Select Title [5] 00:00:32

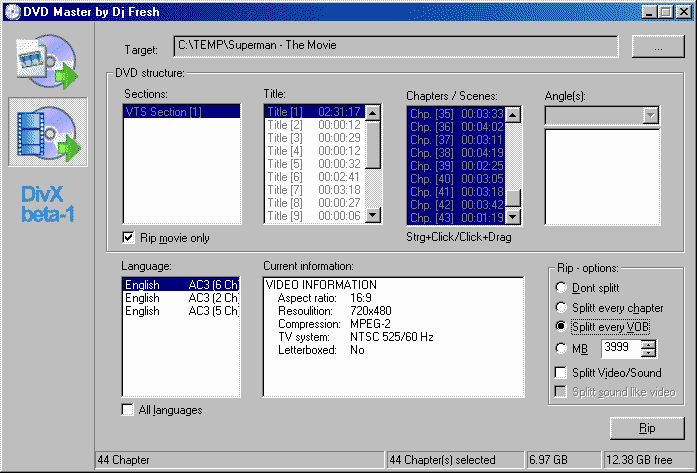pos(315,164)
